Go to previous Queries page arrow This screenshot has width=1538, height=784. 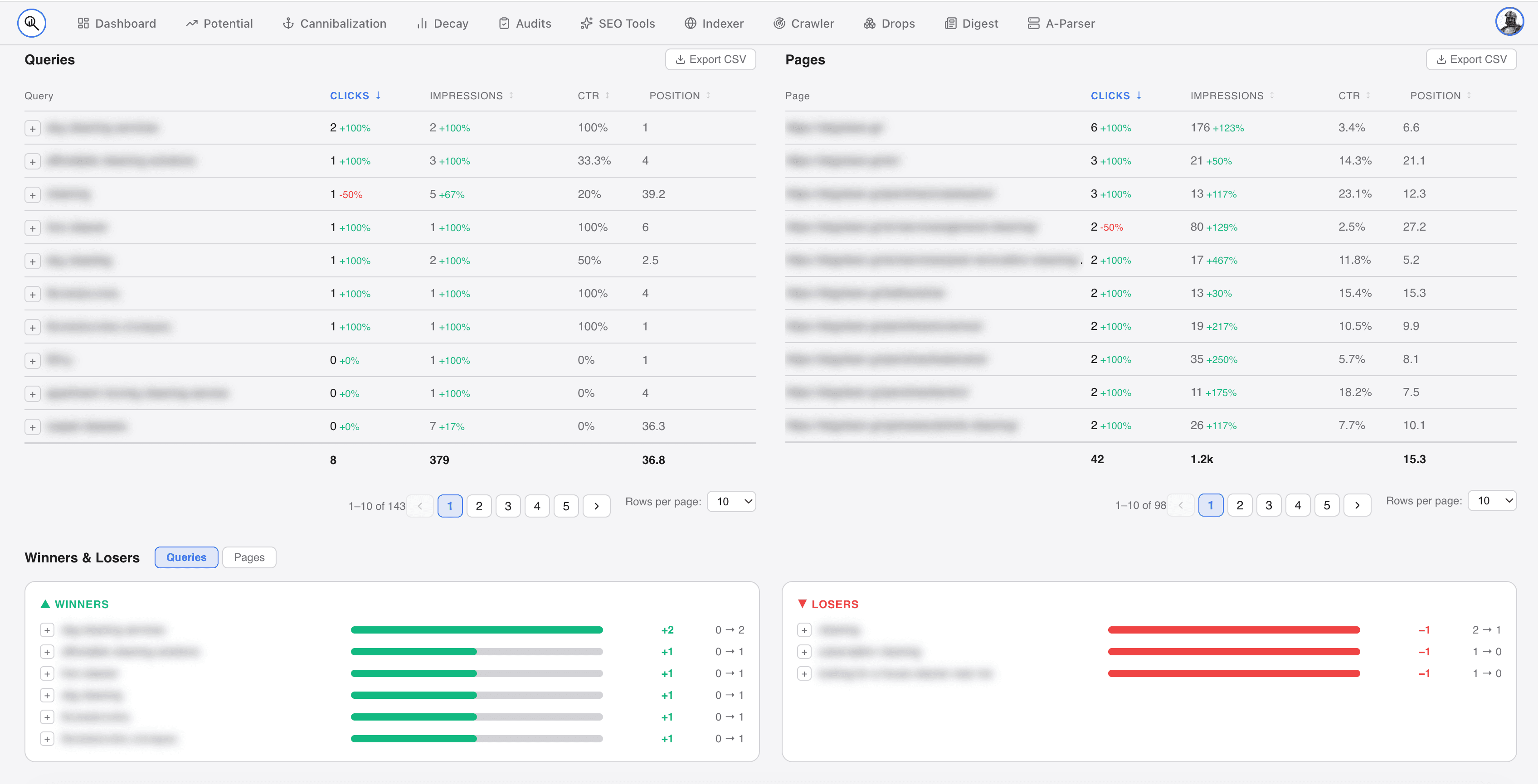click(x=420, y=506)
